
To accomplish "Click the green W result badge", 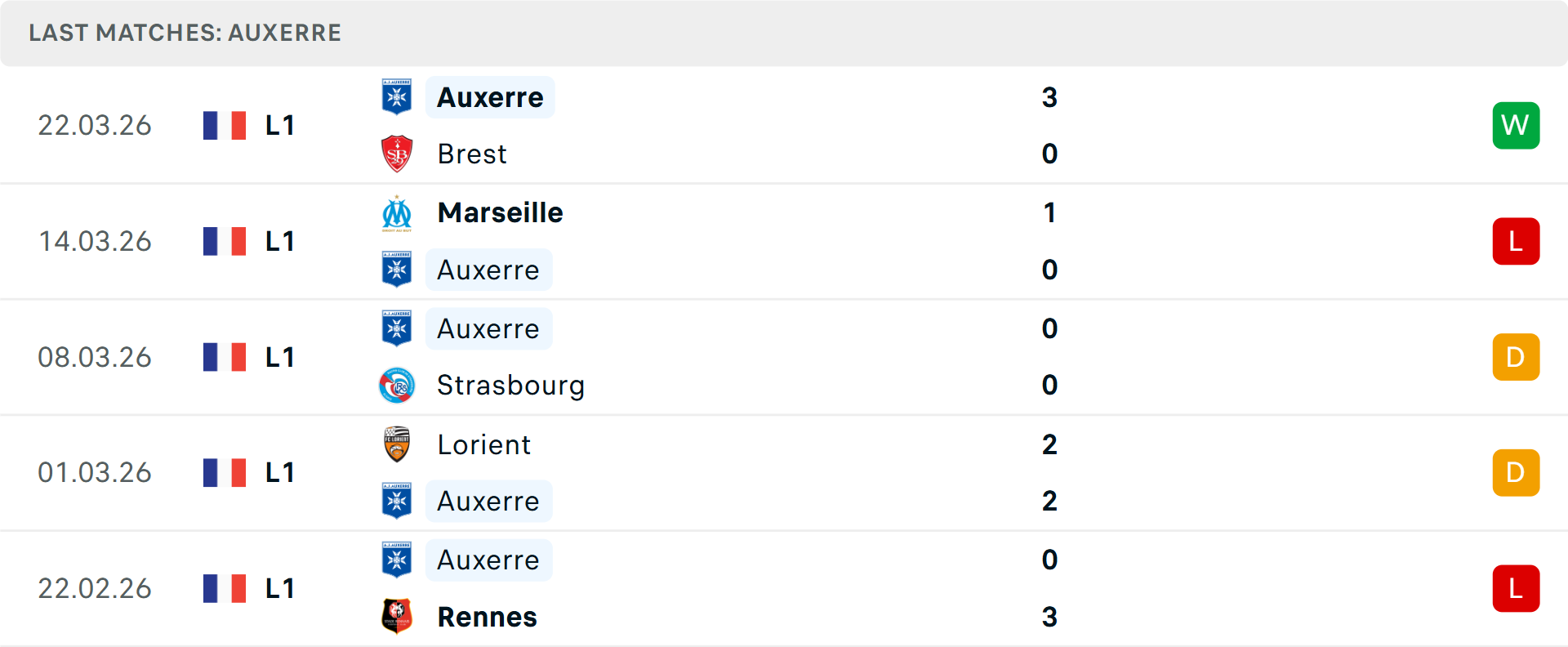I will point(1516,125).
